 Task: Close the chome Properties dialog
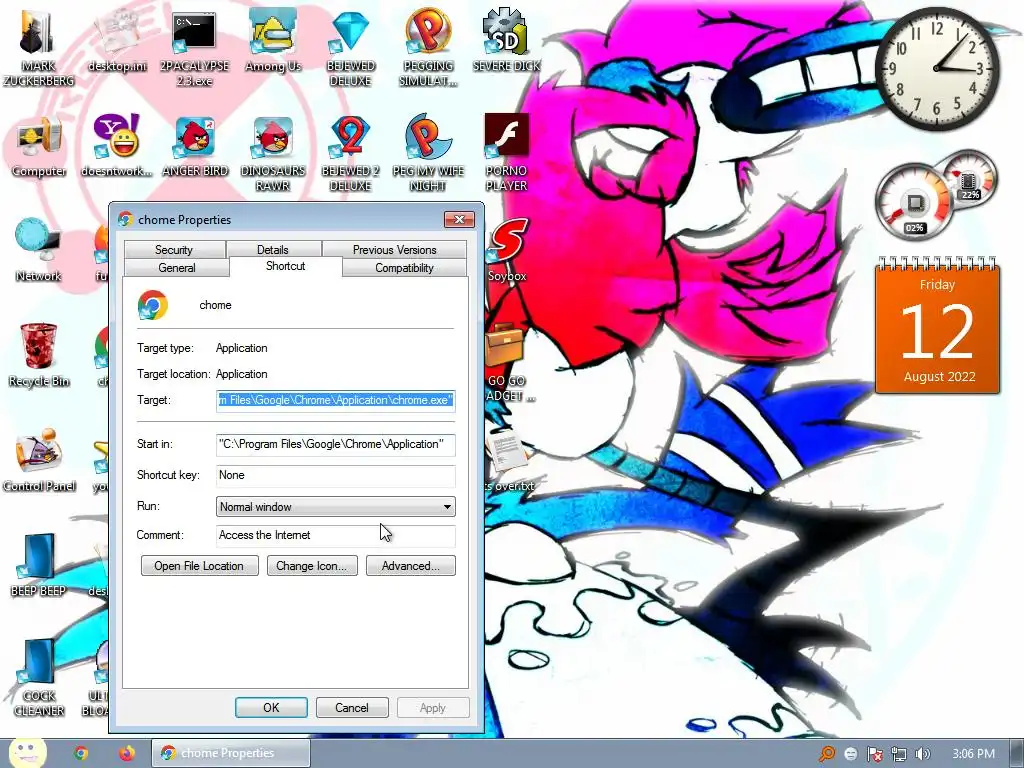pos(459,219)
